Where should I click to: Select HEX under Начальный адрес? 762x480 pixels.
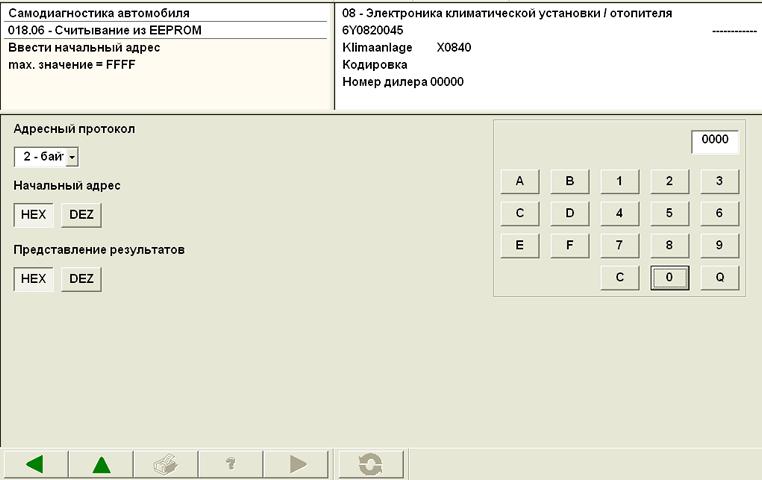tap(34, 215)
